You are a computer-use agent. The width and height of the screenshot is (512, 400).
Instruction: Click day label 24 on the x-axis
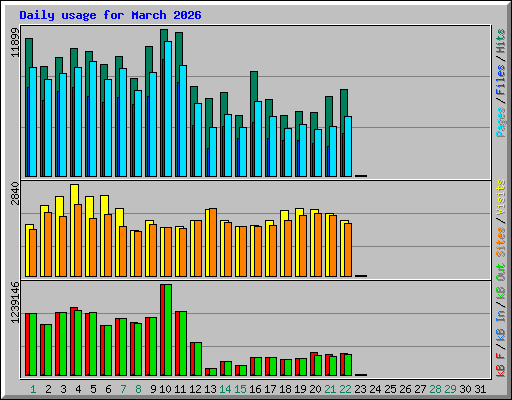tap(375, 389)
